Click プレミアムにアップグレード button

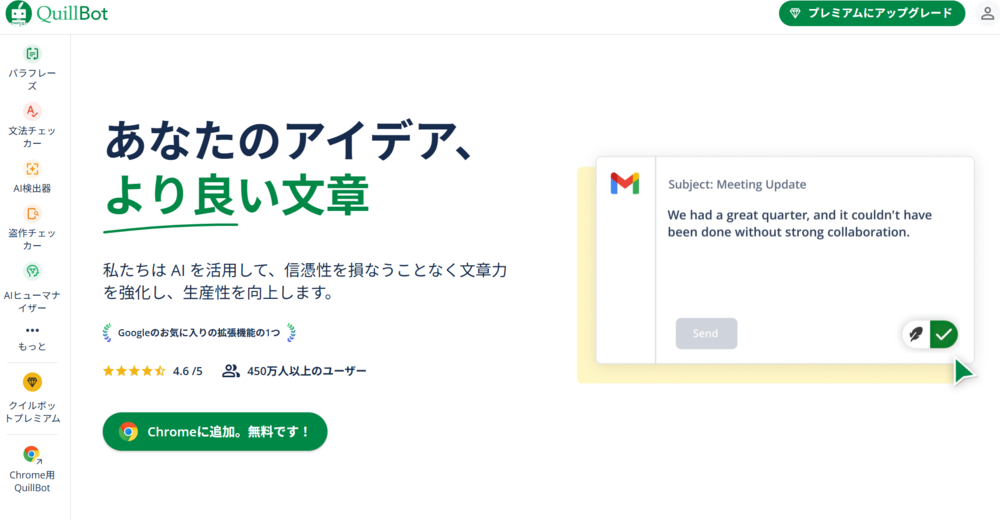tap(872, 13)
